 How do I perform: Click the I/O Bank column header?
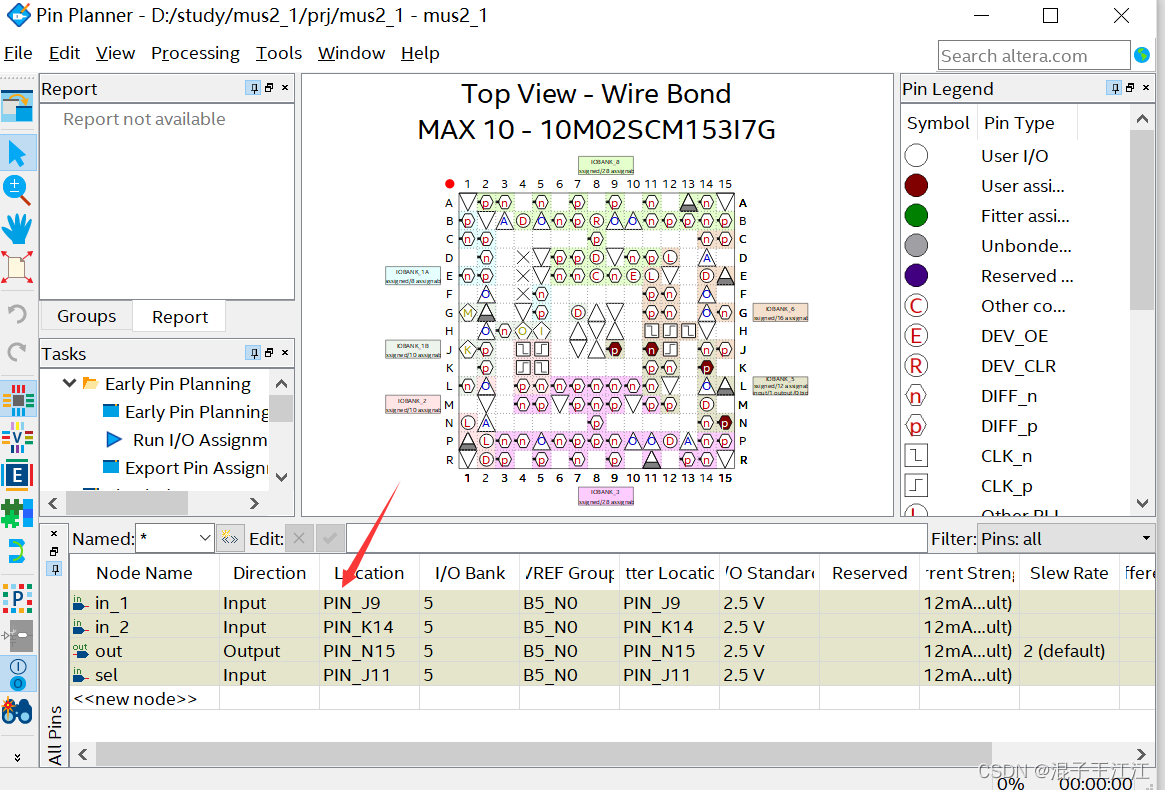coord(470,573)
